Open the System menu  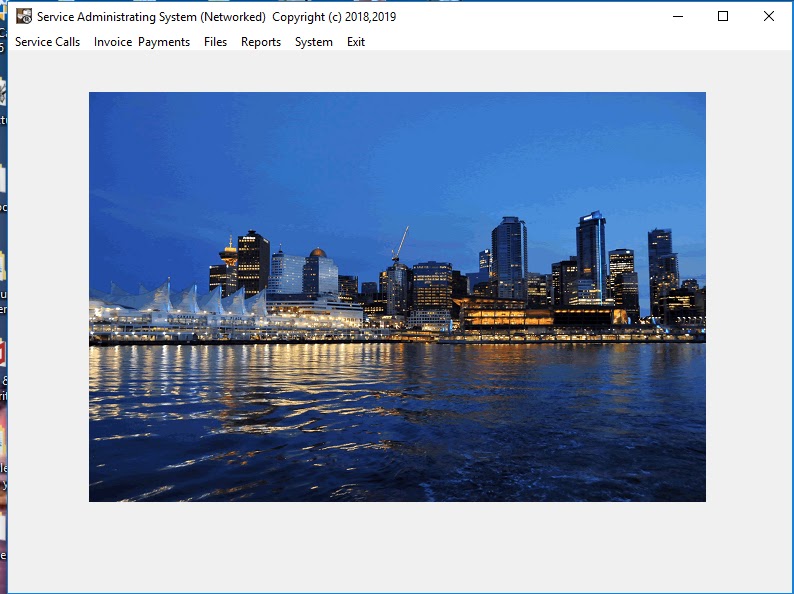tap(313, 42)
